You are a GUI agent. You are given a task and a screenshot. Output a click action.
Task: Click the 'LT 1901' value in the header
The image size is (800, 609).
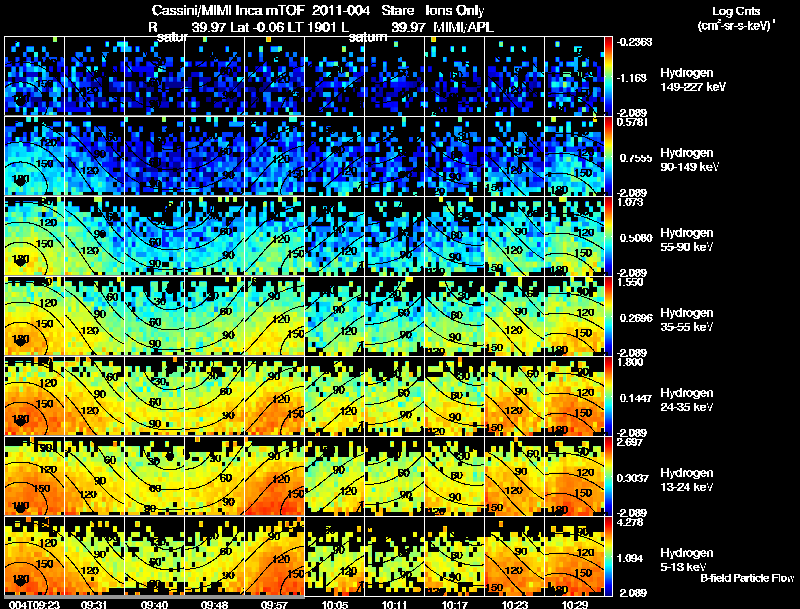click(312, 27)
